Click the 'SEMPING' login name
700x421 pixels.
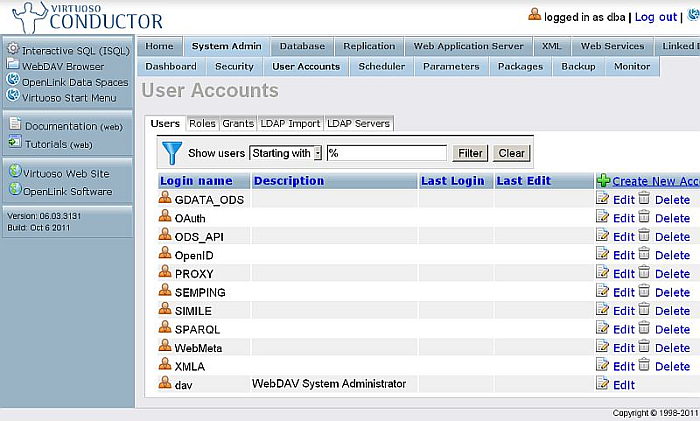(x=200, y=292)
